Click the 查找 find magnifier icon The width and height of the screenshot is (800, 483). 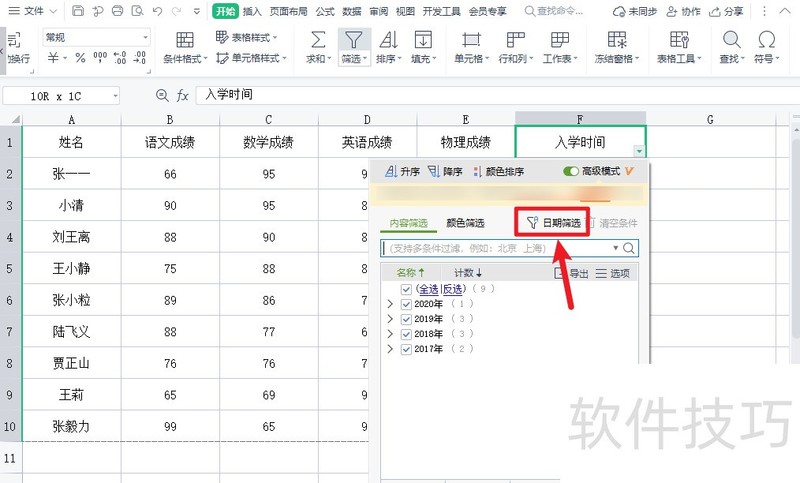point(731,40)
